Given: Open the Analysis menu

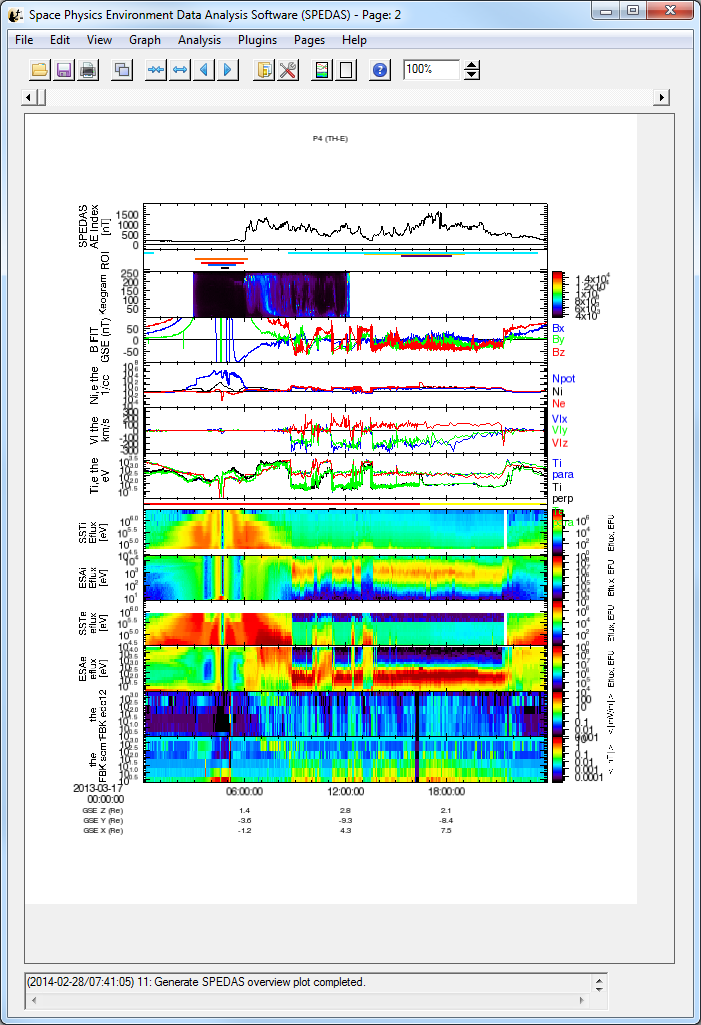Looking at the screenshot, I should pos(199,40).
